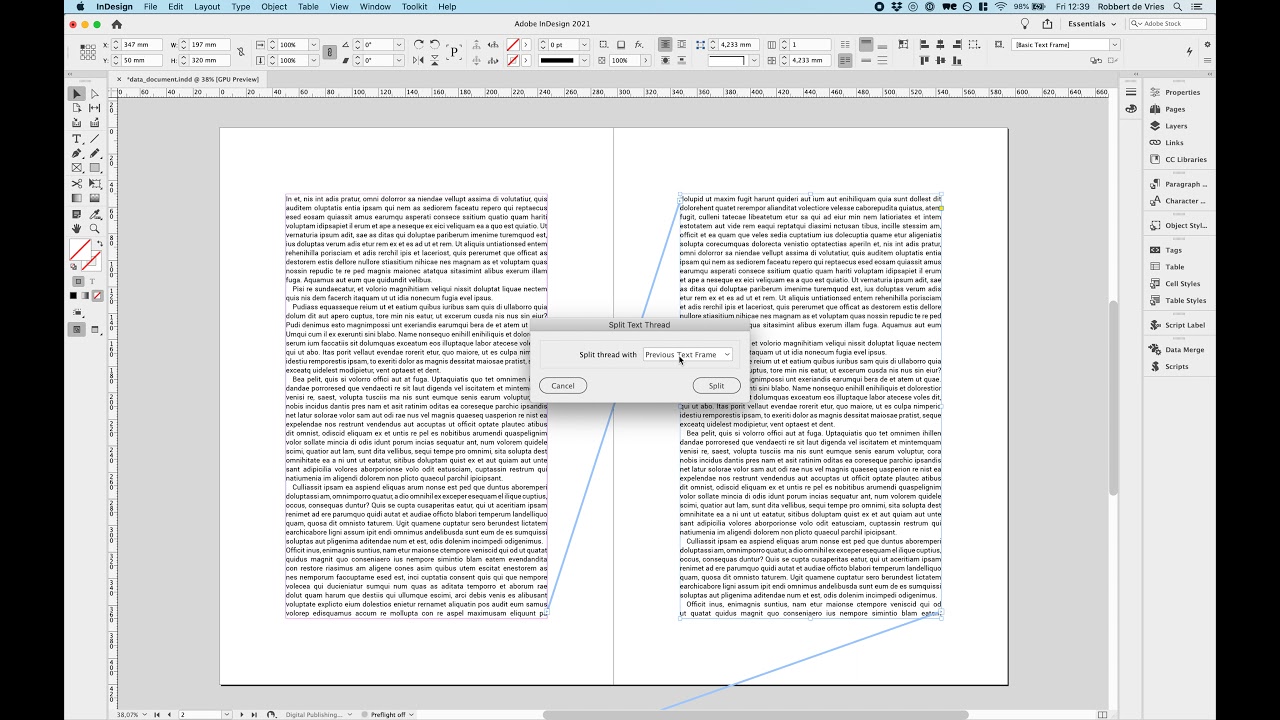Select the Type tool
The width and height of the screenshot is (1280, 720).
click(x=77, y=139)
